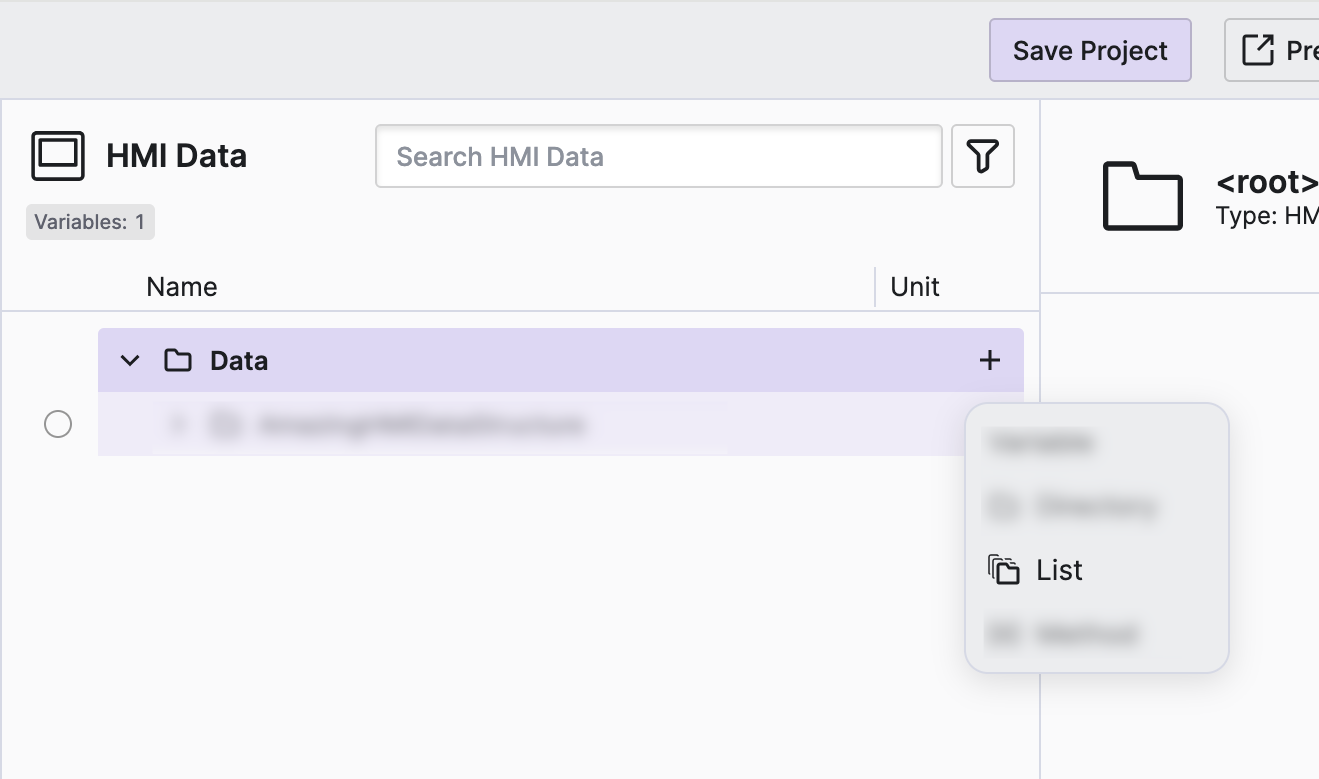Click the Name column header
The image size is (1319, 779).
(x=181, y=287)
